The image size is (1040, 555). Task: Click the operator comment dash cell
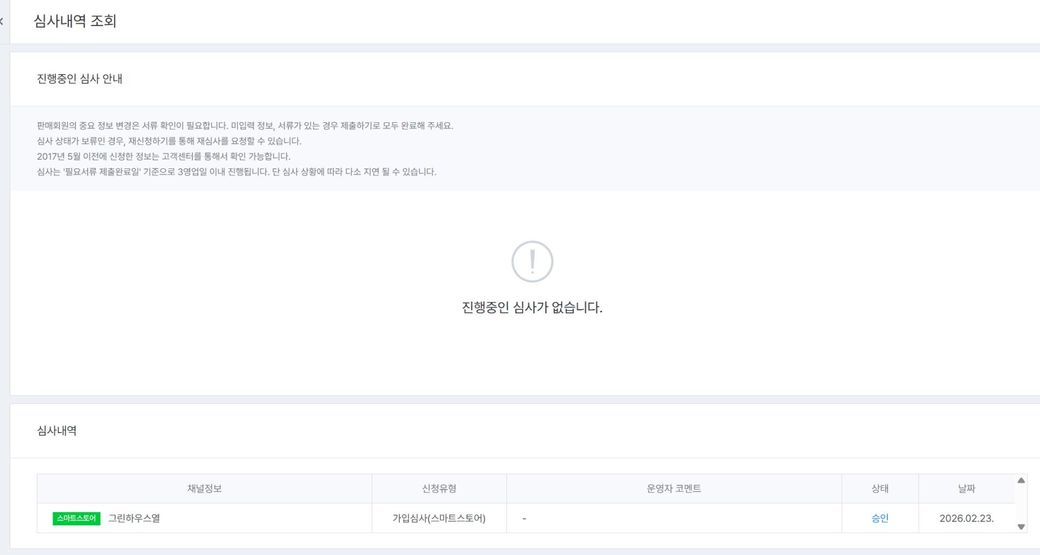click(525, 518)
